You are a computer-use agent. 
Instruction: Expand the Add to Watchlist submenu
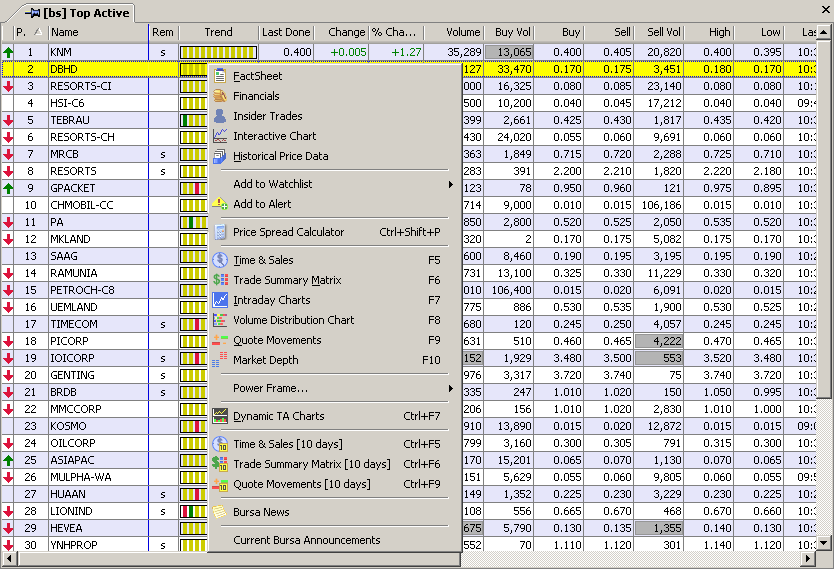coord(451,184)
